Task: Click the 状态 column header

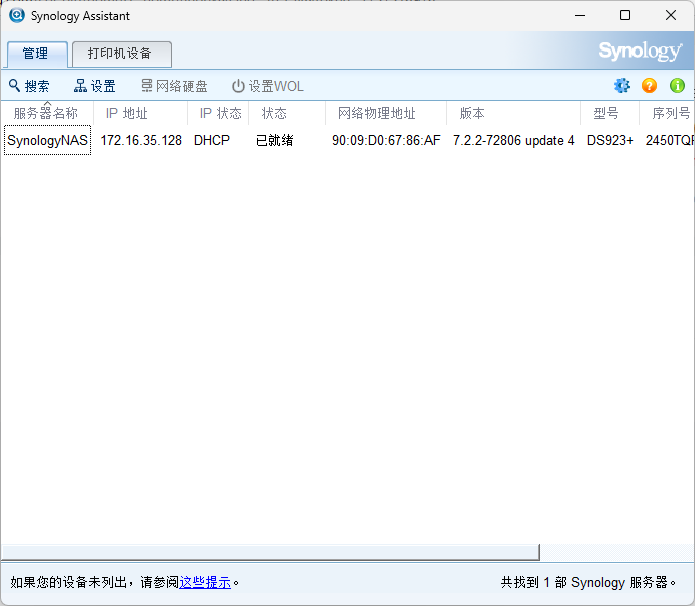Action: [x=274, y=113]
